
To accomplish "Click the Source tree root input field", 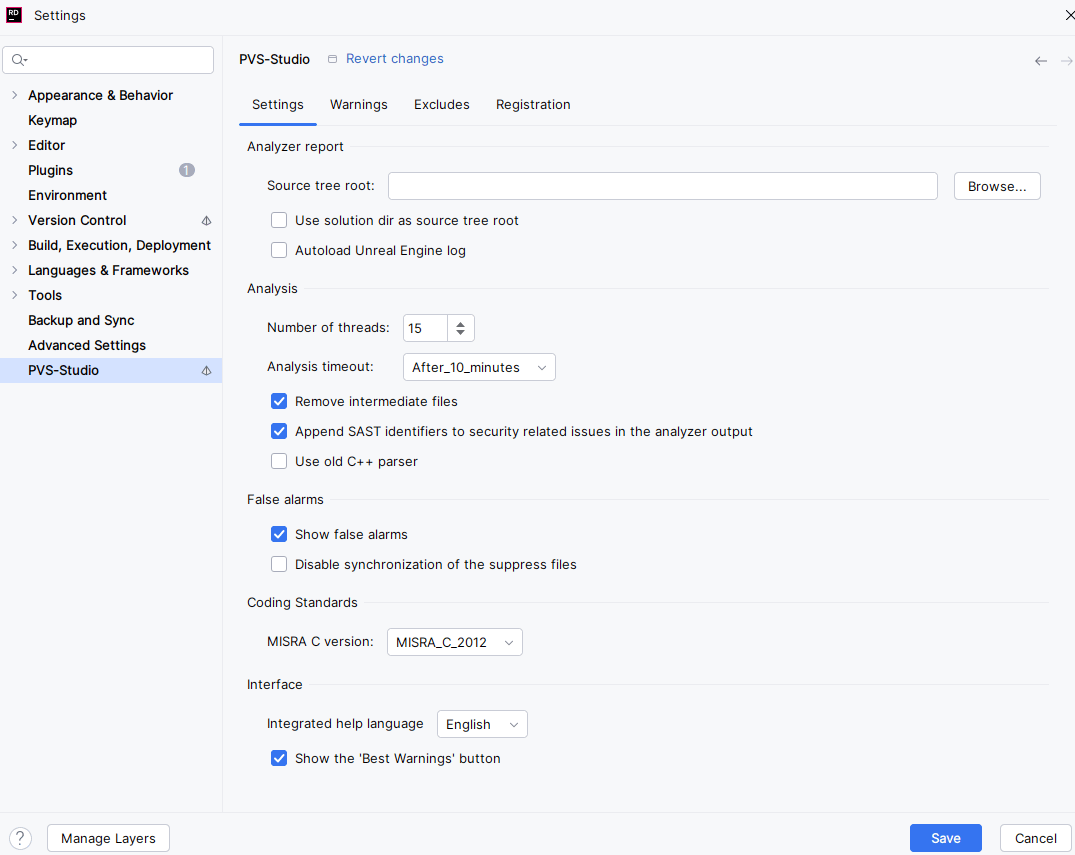I will [x=662, y=186].
